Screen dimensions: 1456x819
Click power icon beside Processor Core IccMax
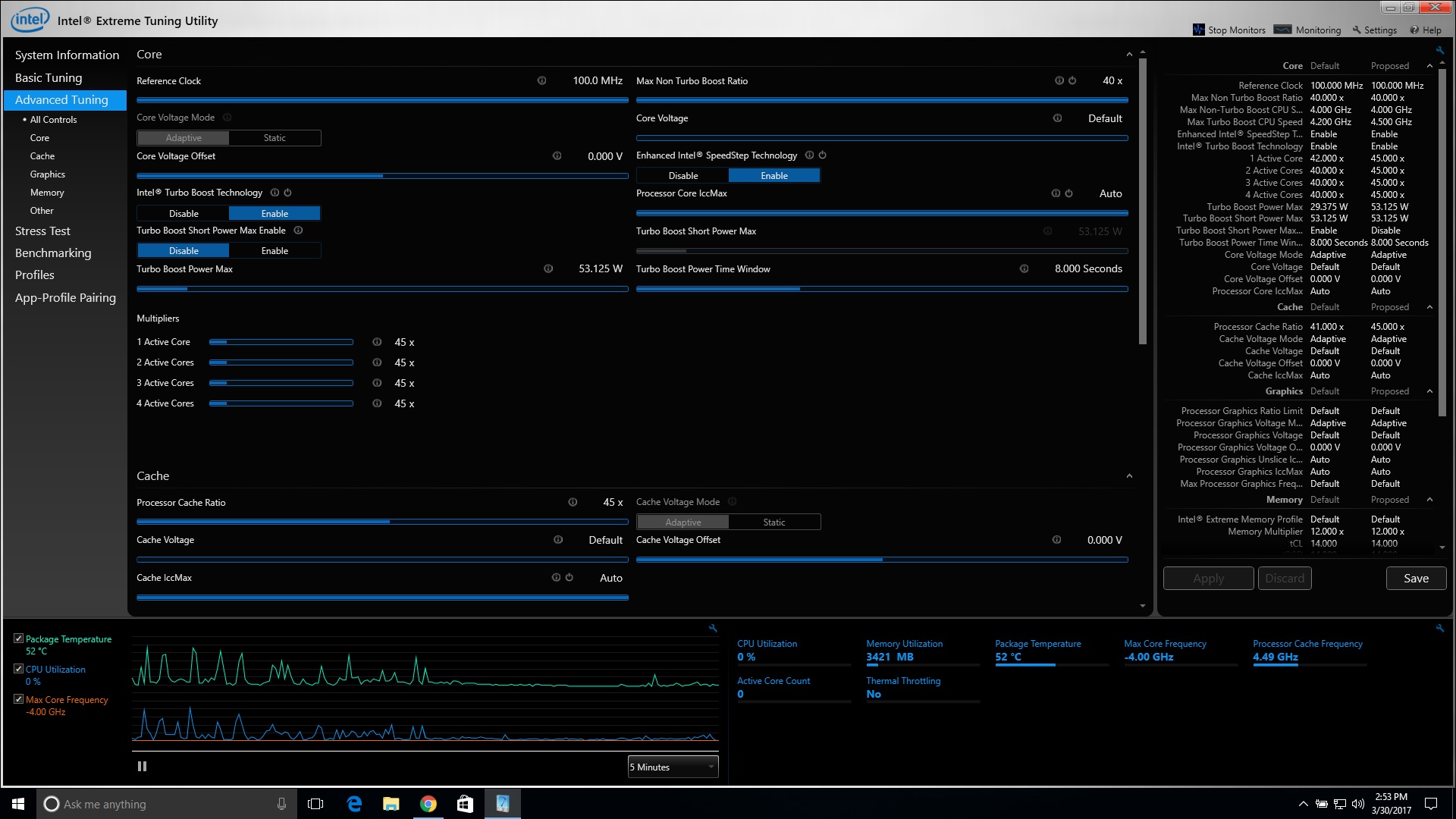pyautogui.click(x=1068, y=193)
